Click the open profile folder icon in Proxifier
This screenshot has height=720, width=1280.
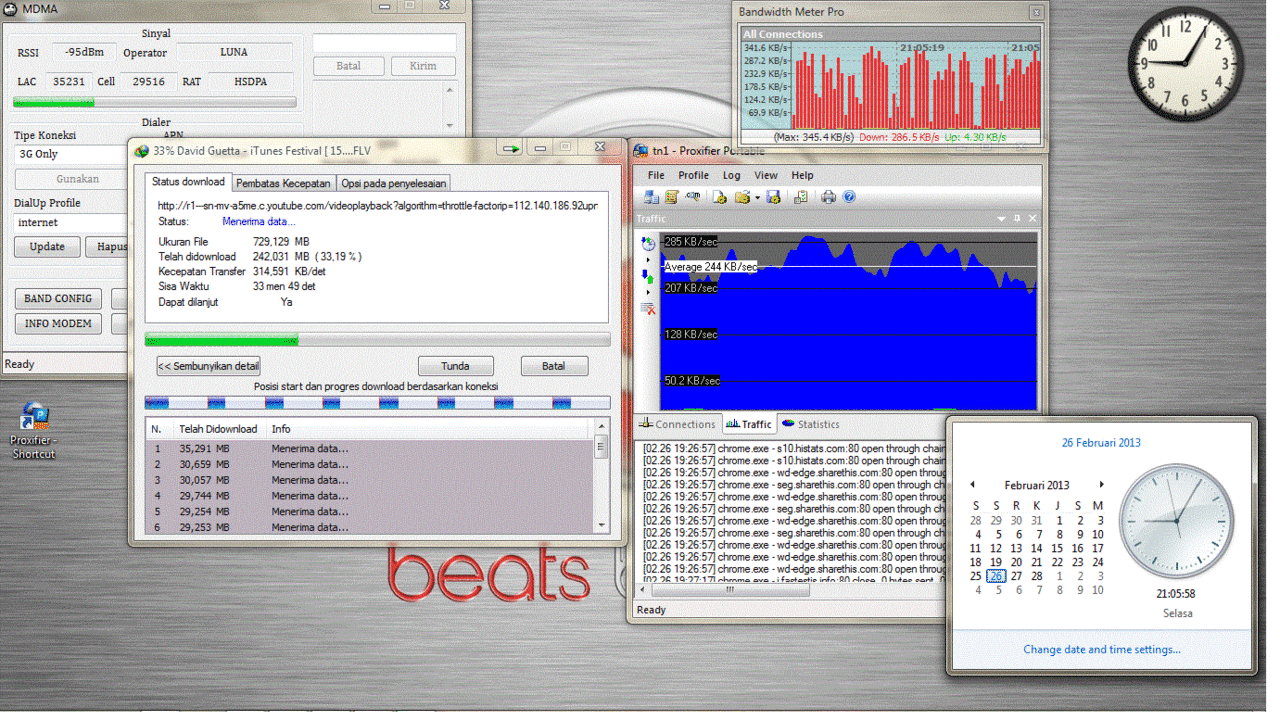(x=742, y=197)
